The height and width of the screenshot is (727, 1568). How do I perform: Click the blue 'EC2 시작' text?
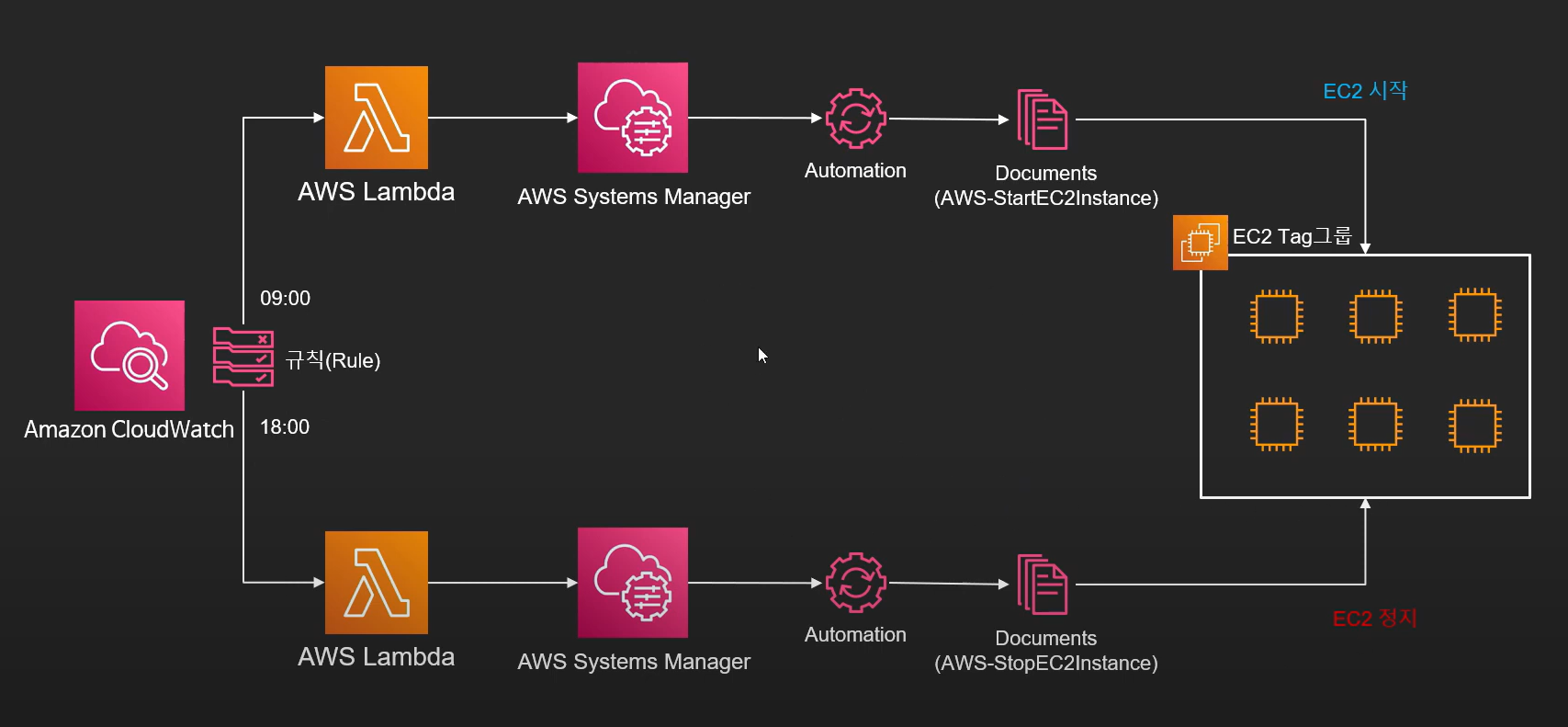click(x=1365, y=90)
